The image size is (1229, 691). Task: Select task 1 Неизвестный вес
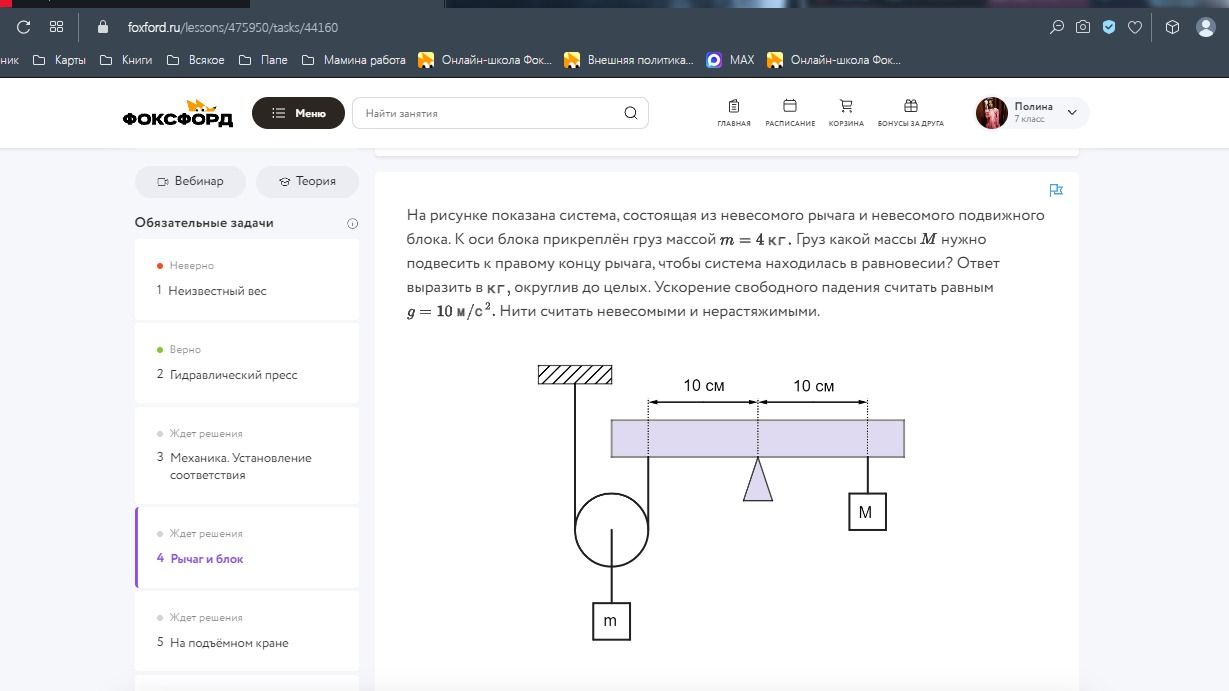tap(247, 279)
